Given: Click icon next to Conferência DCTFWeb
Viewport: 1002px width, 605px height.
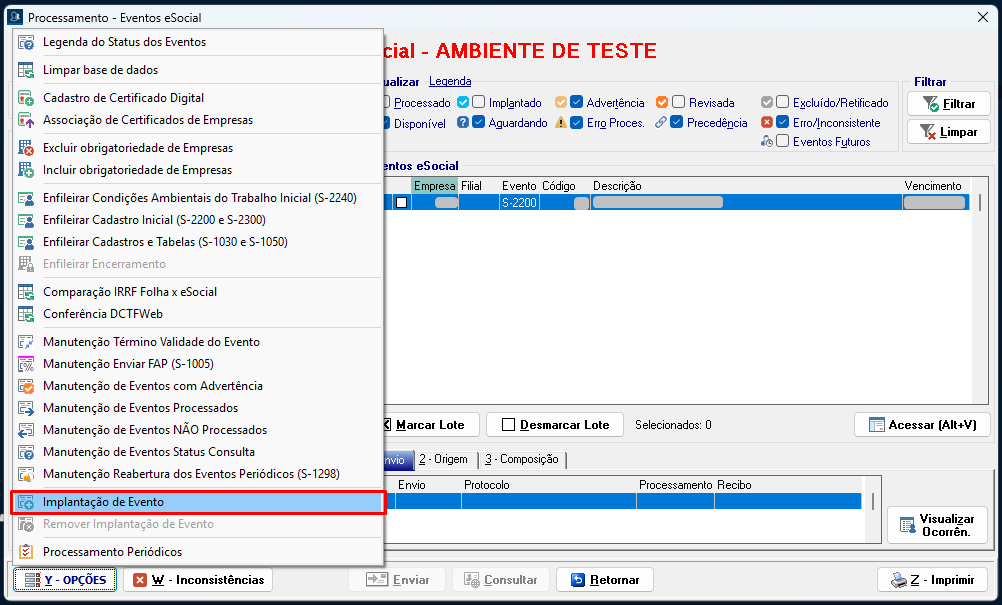Looking at the screenshot, I should click(x=26, y=314).
